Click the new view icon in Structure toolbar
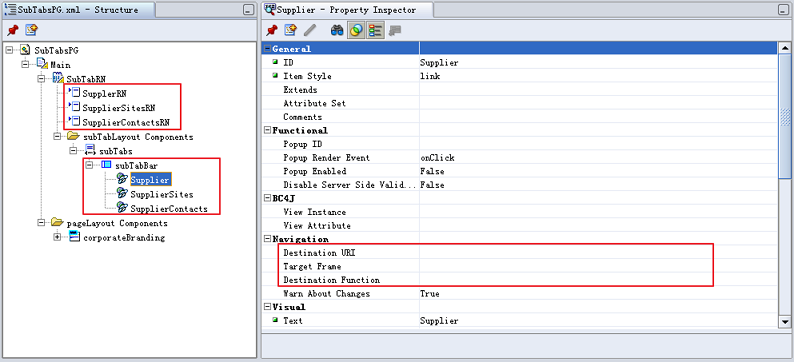The width and height of the screenshot is (794, 362). [31, 30]
